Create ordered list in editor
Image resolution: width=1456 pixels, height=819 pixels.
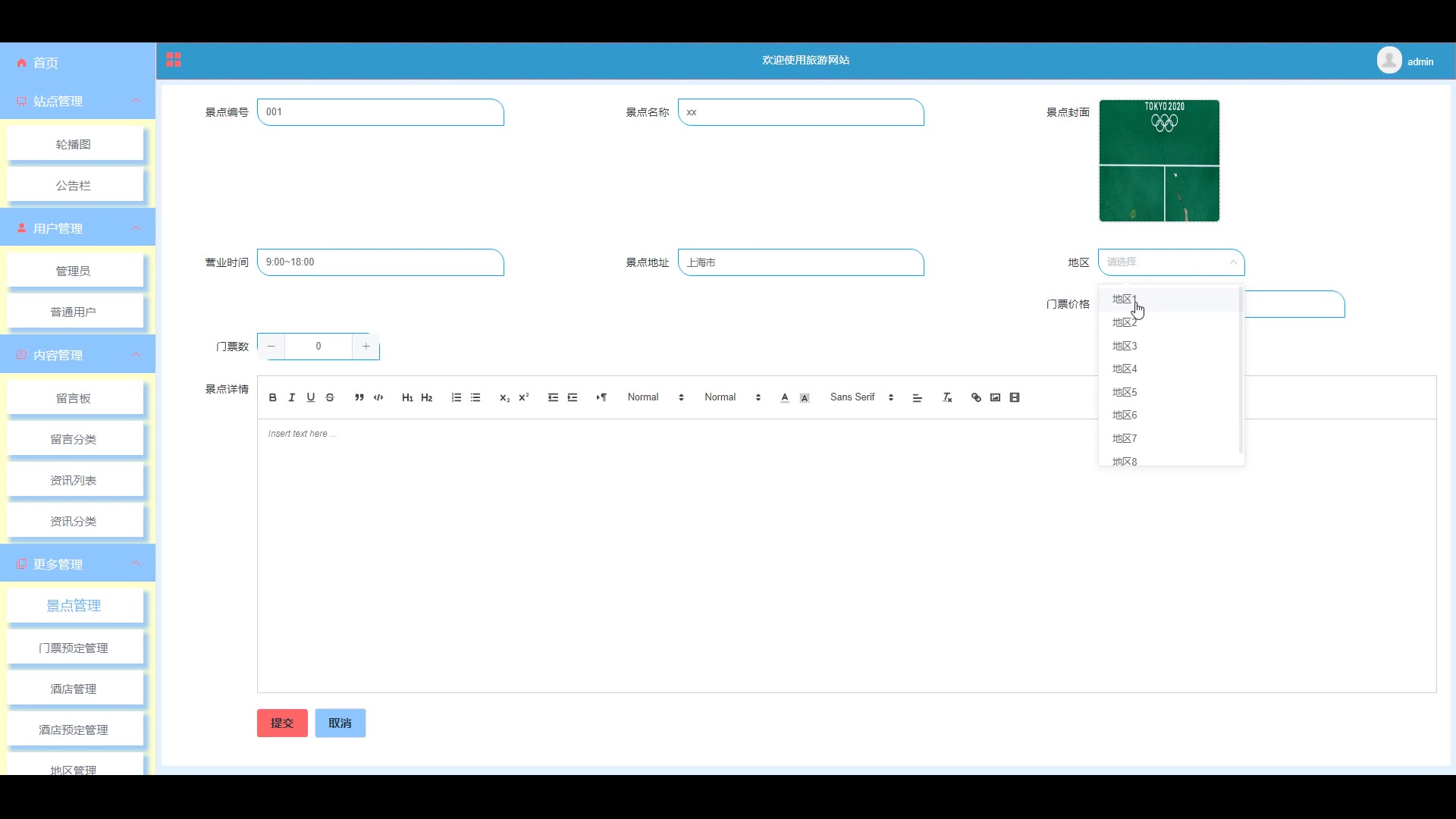[456, 397]
